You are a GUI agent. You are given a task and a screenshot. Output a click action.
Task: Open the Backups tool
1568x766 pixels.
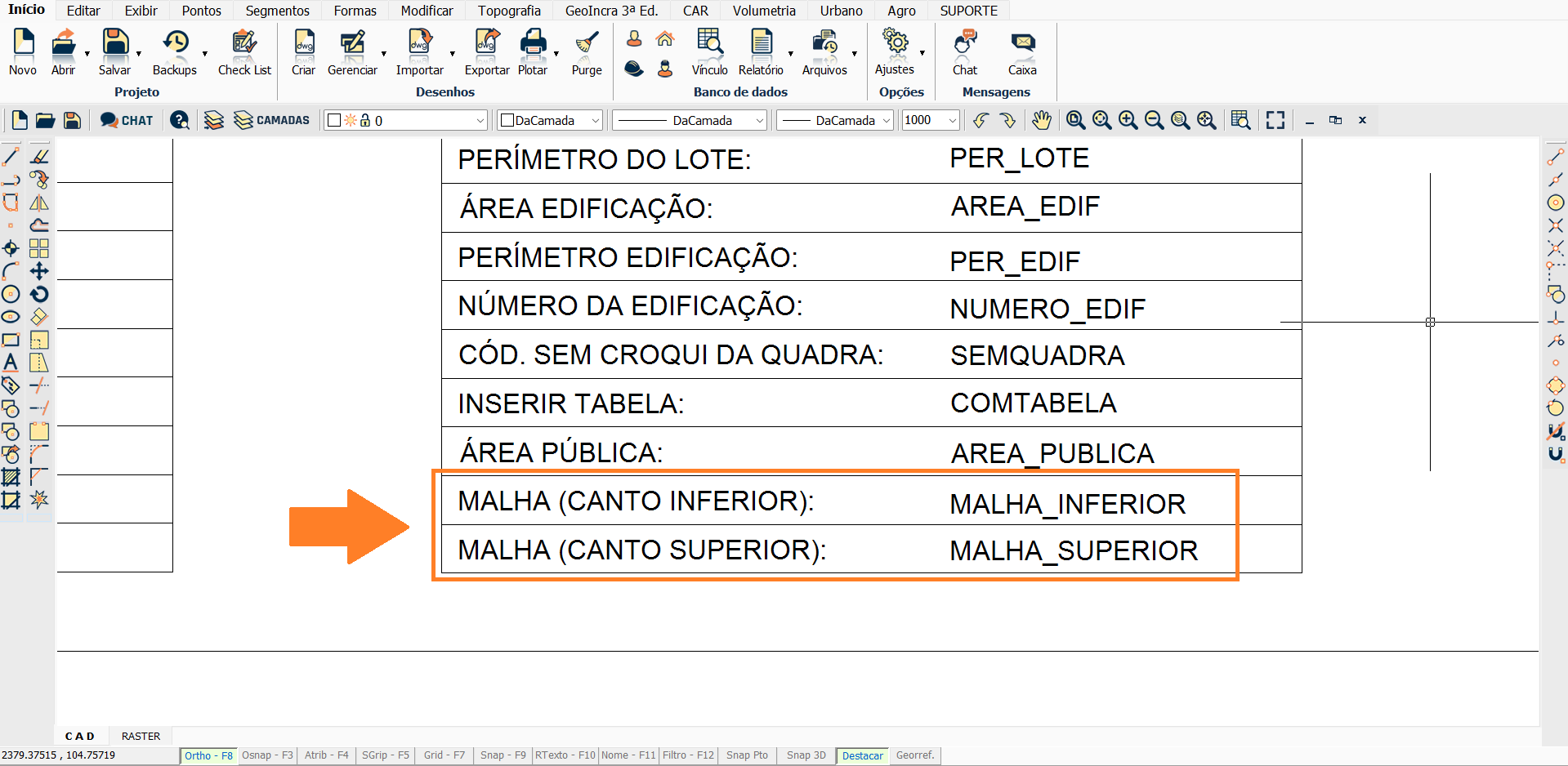click(x=175, y=52)
